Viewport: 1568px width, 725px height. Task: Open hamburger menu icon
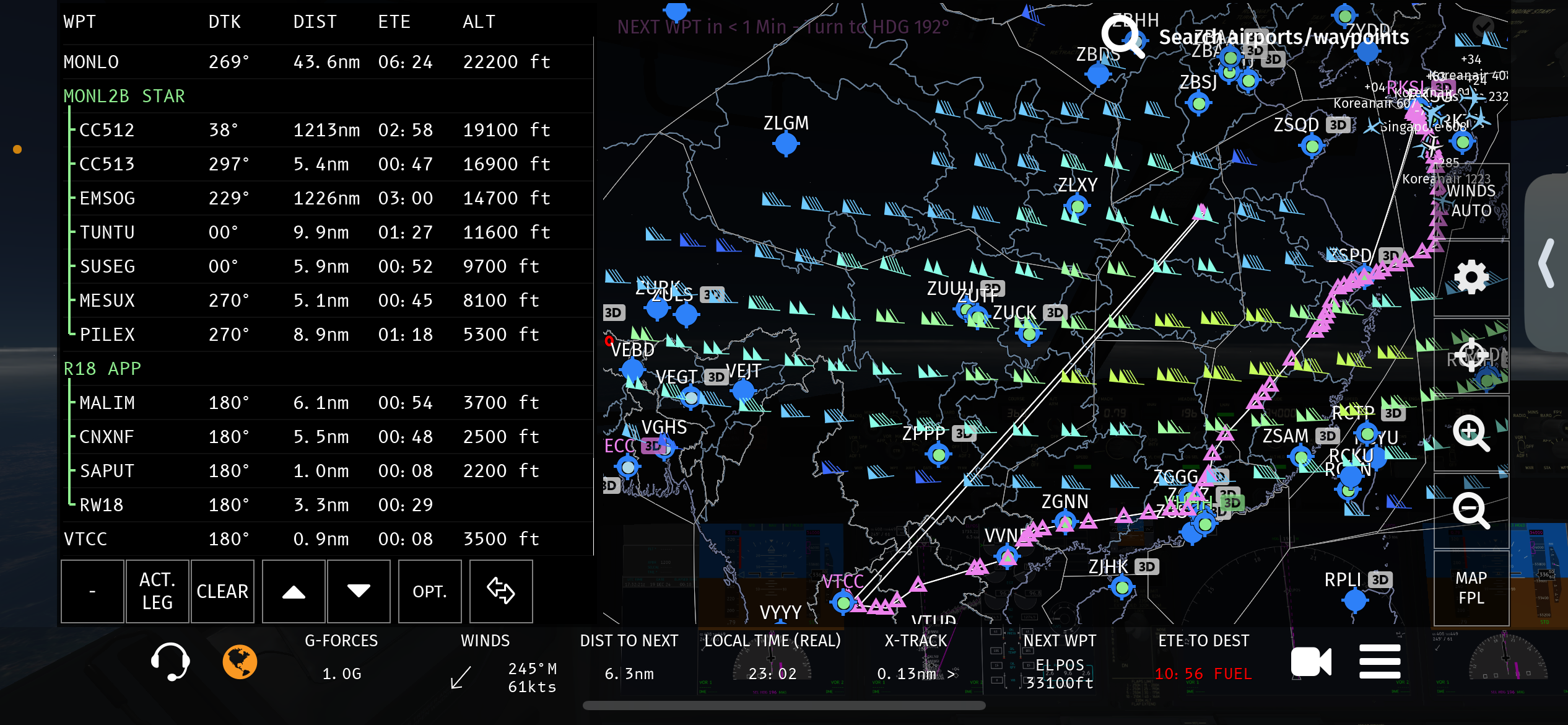tap(1380, 662)
